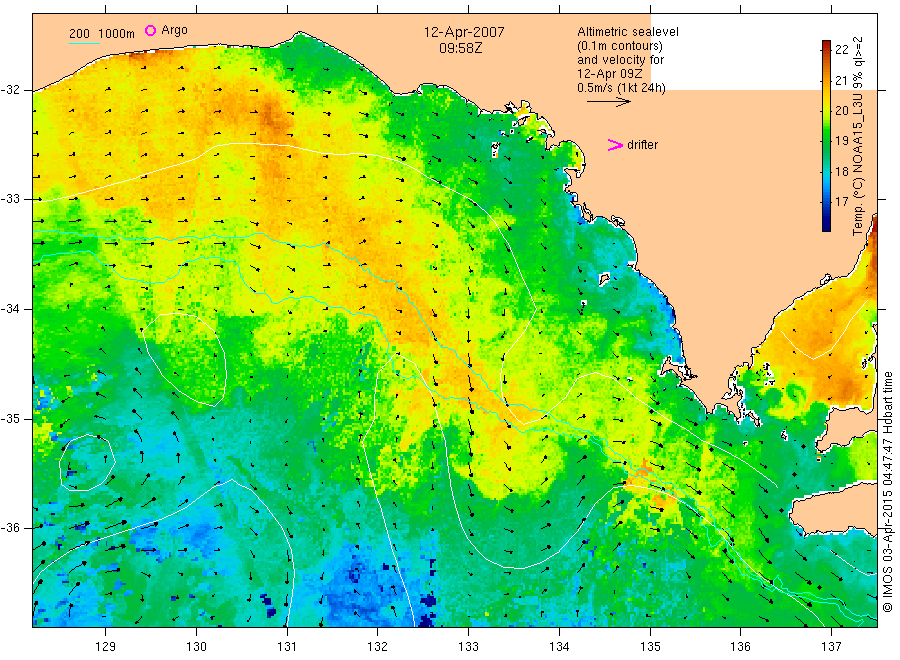Click the longitude label 134
This screenshot has width=900, height=660.
pyautogui.click(x=559, y=647)
